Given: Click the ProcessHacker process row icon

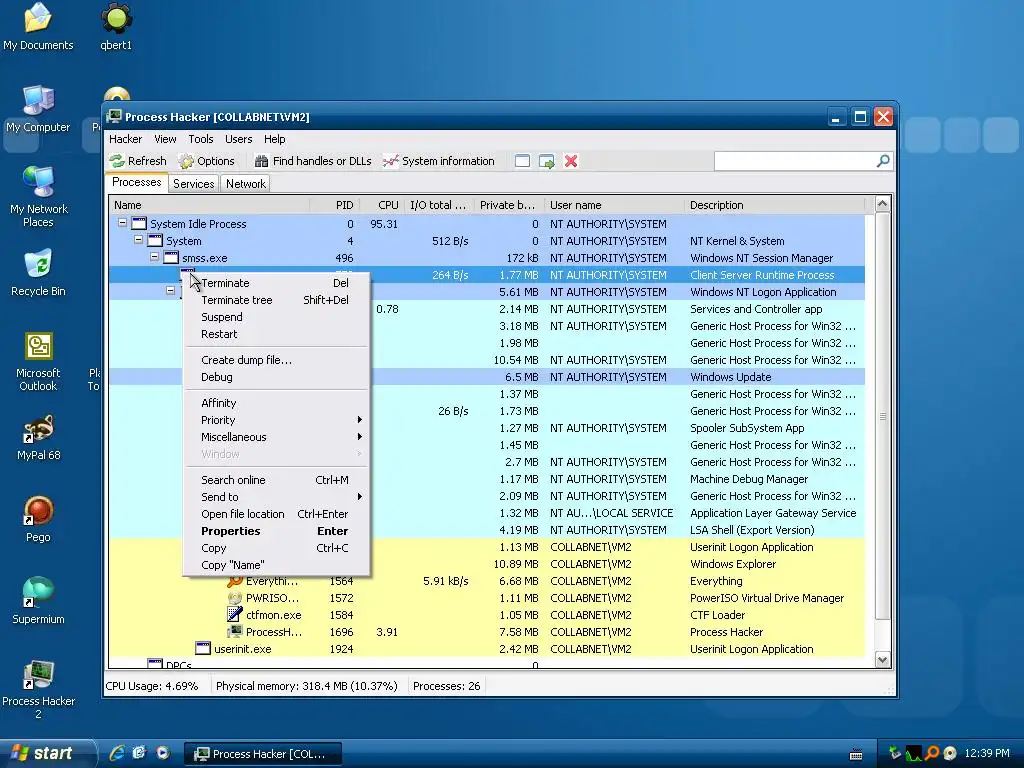Looking at the screenshot, I should point(234,632).
